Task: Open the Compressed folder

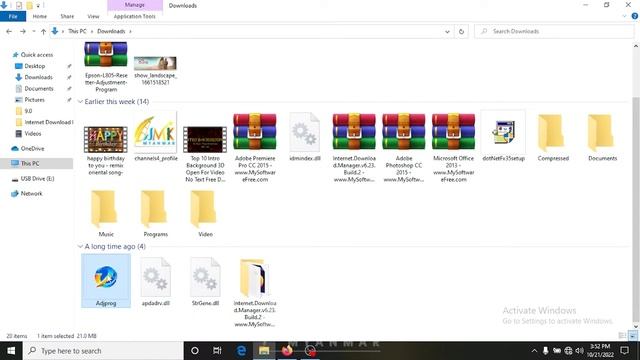Action: (x=553, y=138)
